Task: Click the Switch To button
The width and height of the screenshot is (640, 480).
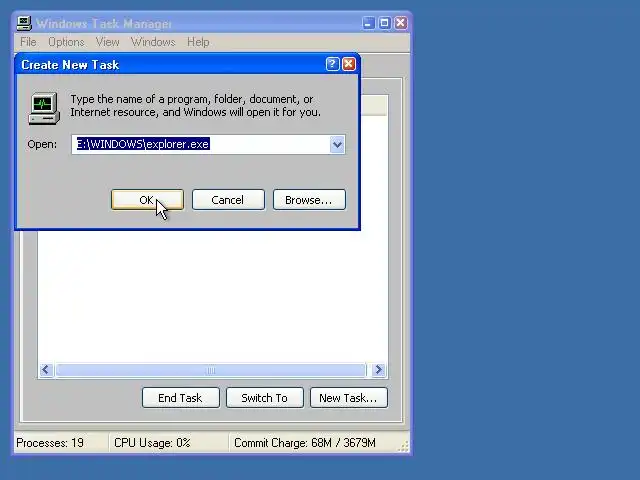Action: point(265,398)
